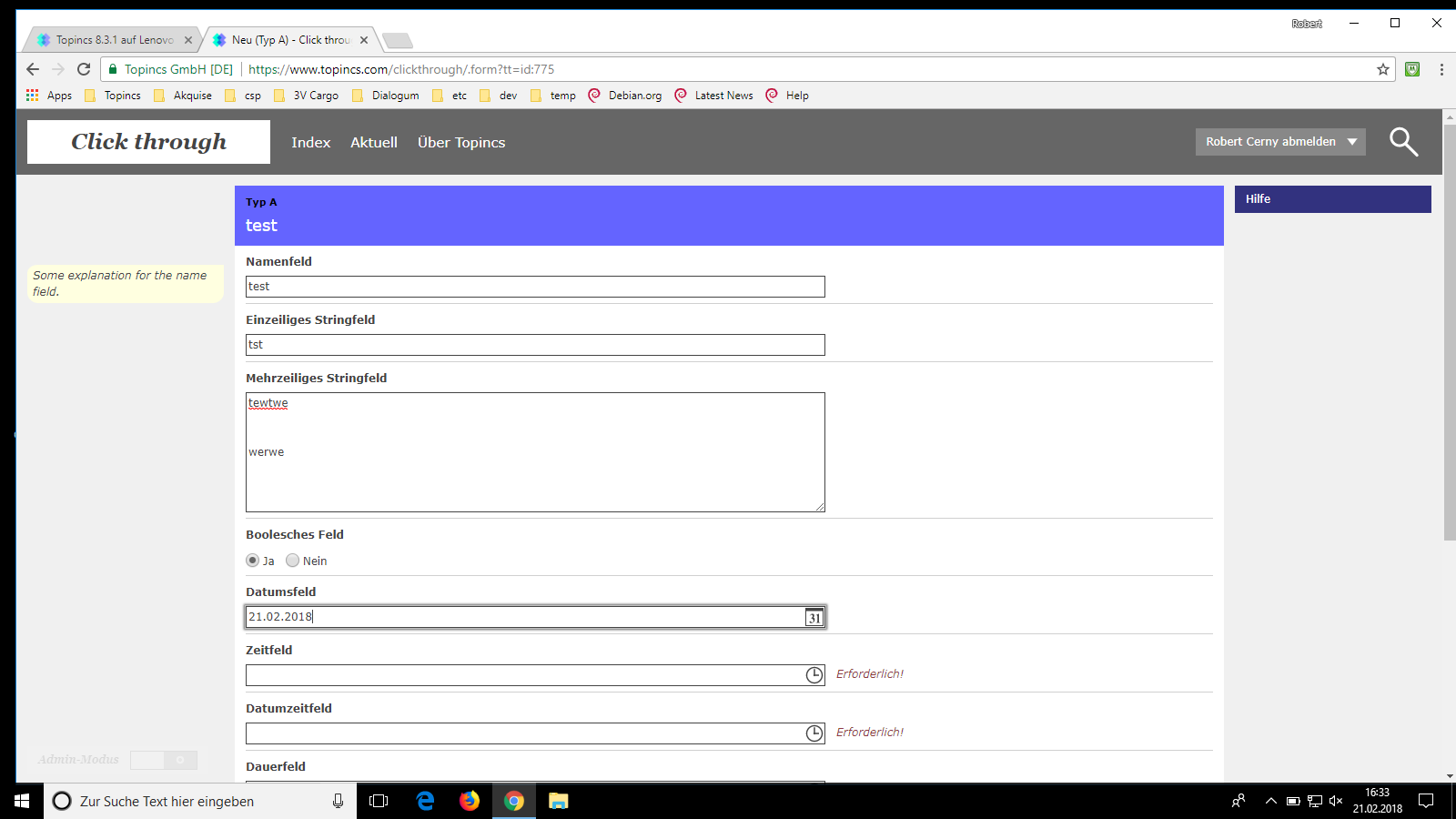Click the clock icon in Zeitfeld

[x=814, y=675]
